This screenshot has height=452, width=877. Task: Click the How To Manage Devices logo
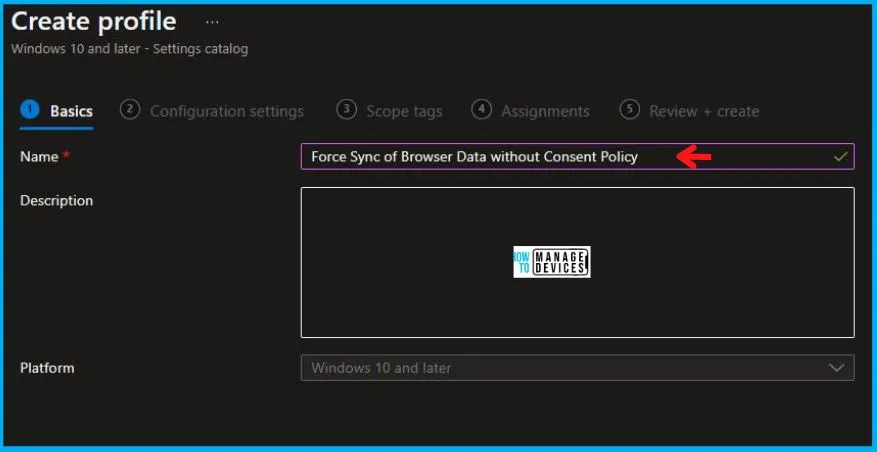click(551, 262)
